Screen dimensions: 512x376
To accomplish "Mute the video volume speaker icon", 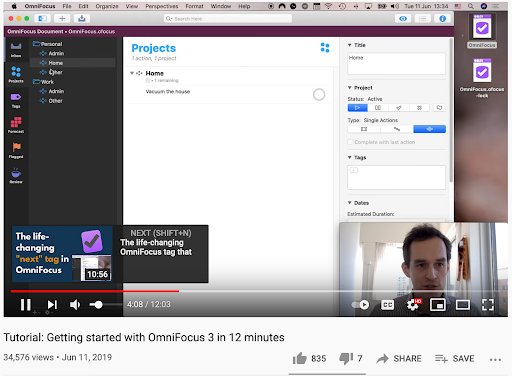I will [x=75, y=304].
